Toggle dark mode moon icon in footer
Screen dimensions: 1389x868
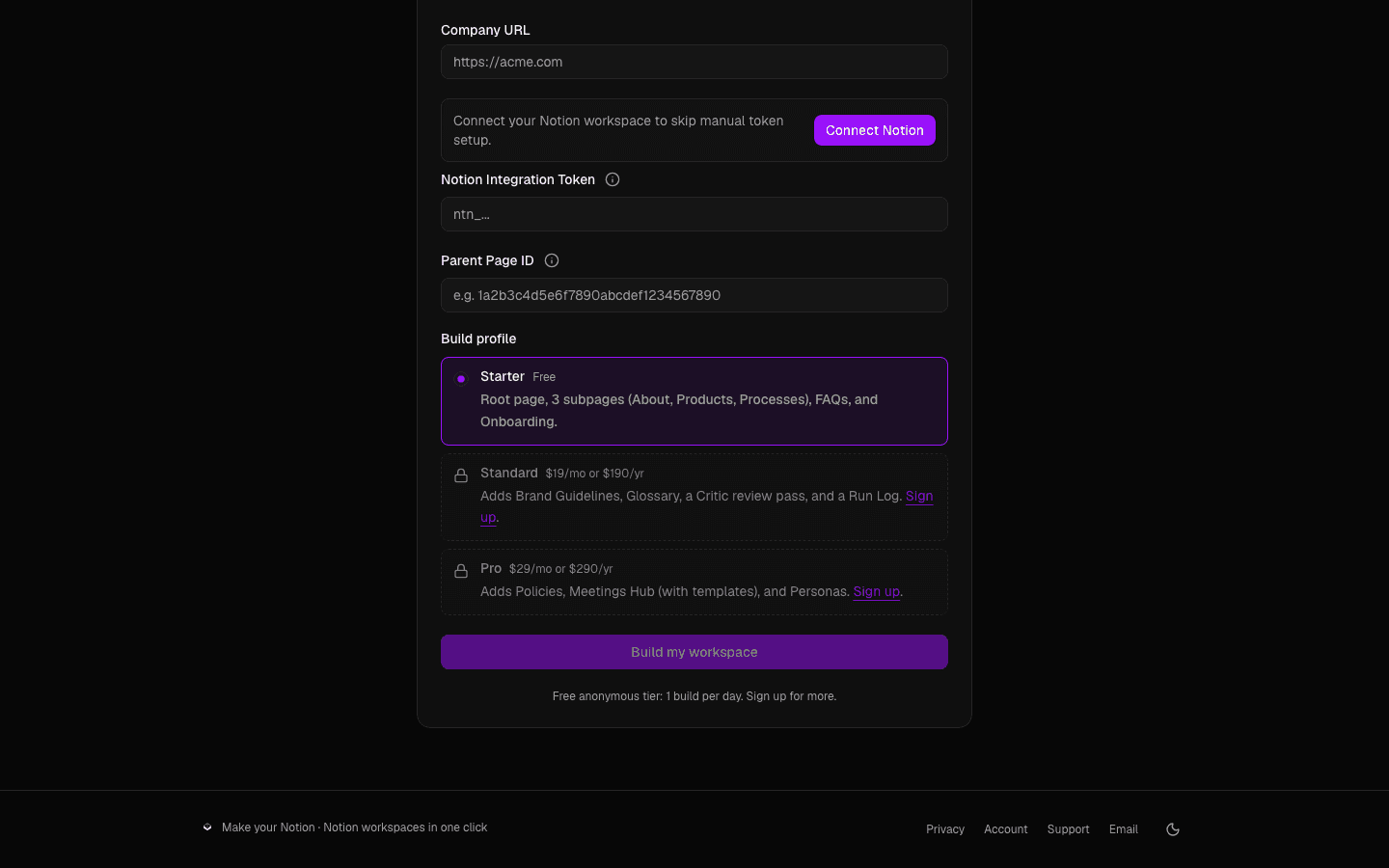pos(1173,829)
